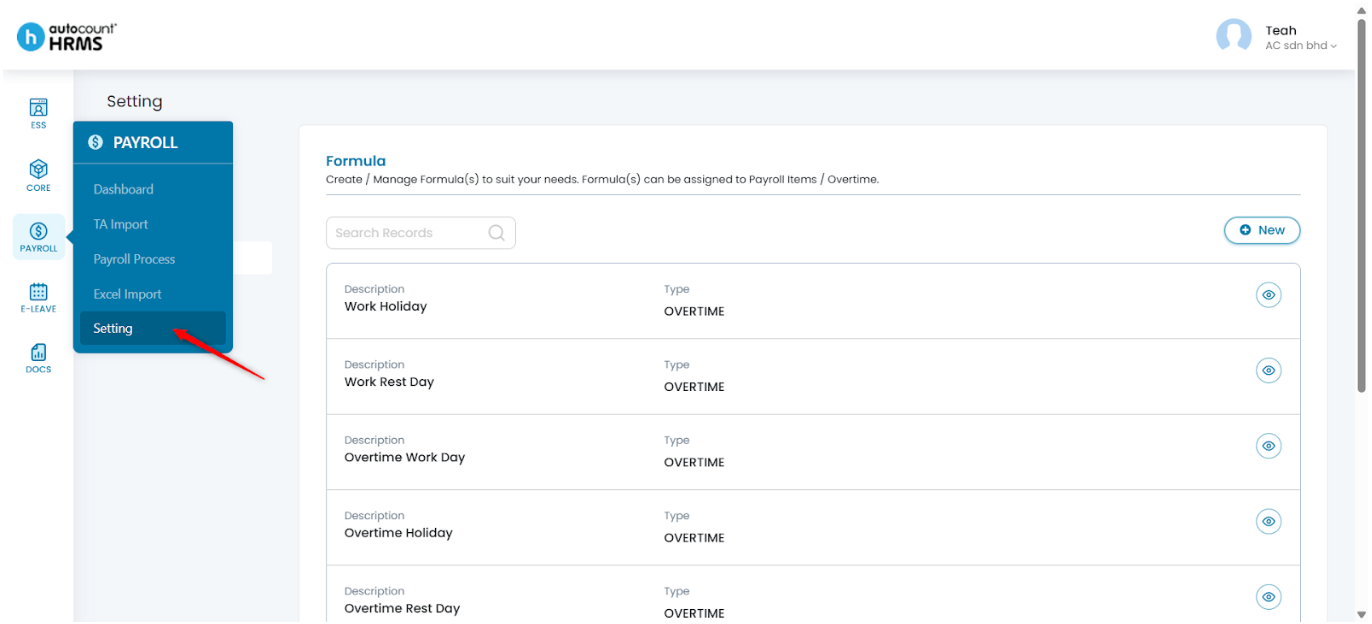This screenshot has width=1372, height=624.
Task: Open the DOCS sidebar icon
Action: pyautogui.click(x=38, y=358)
